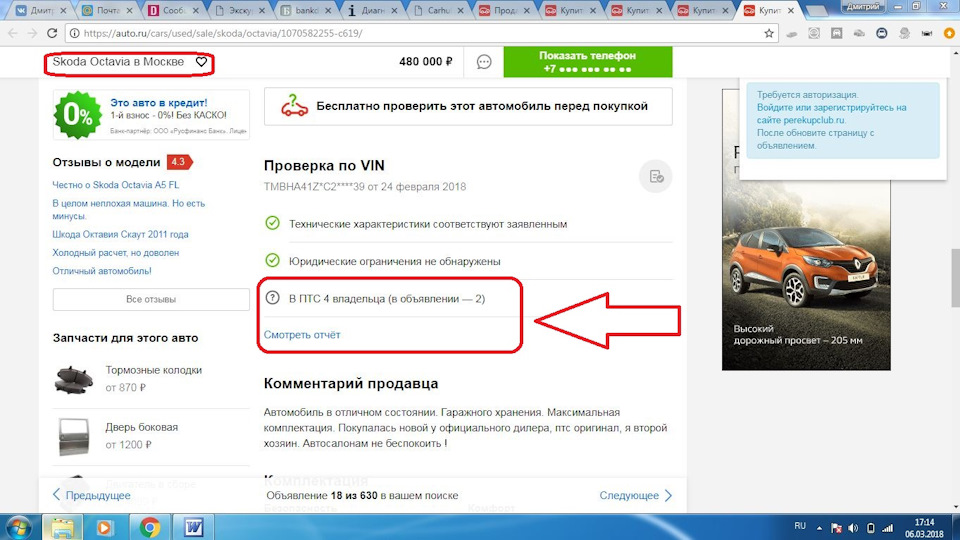Open network signal icon in tray

887,528
